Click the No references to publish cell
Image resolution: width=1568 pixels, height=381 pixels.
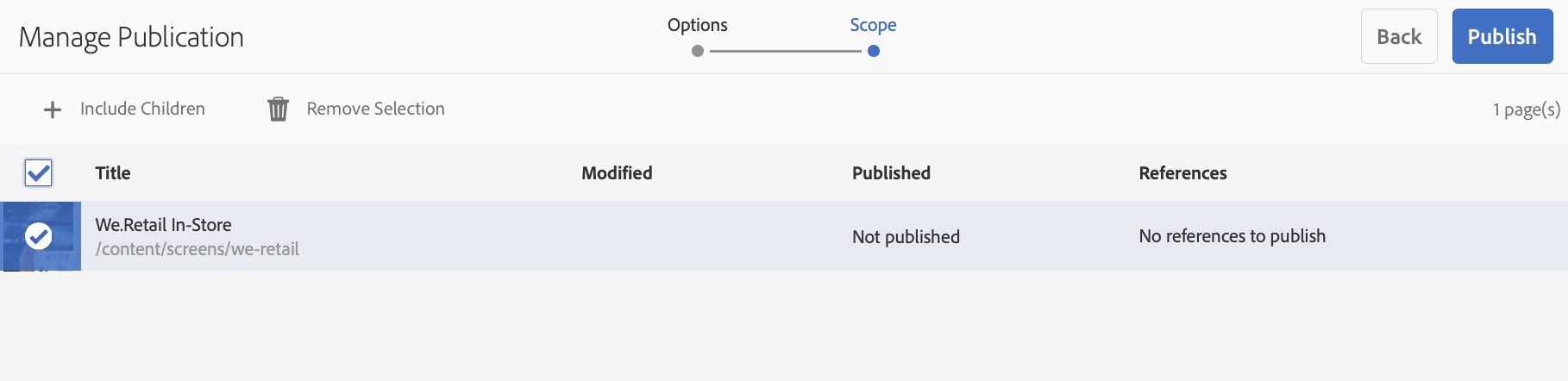click(1232, 236)
